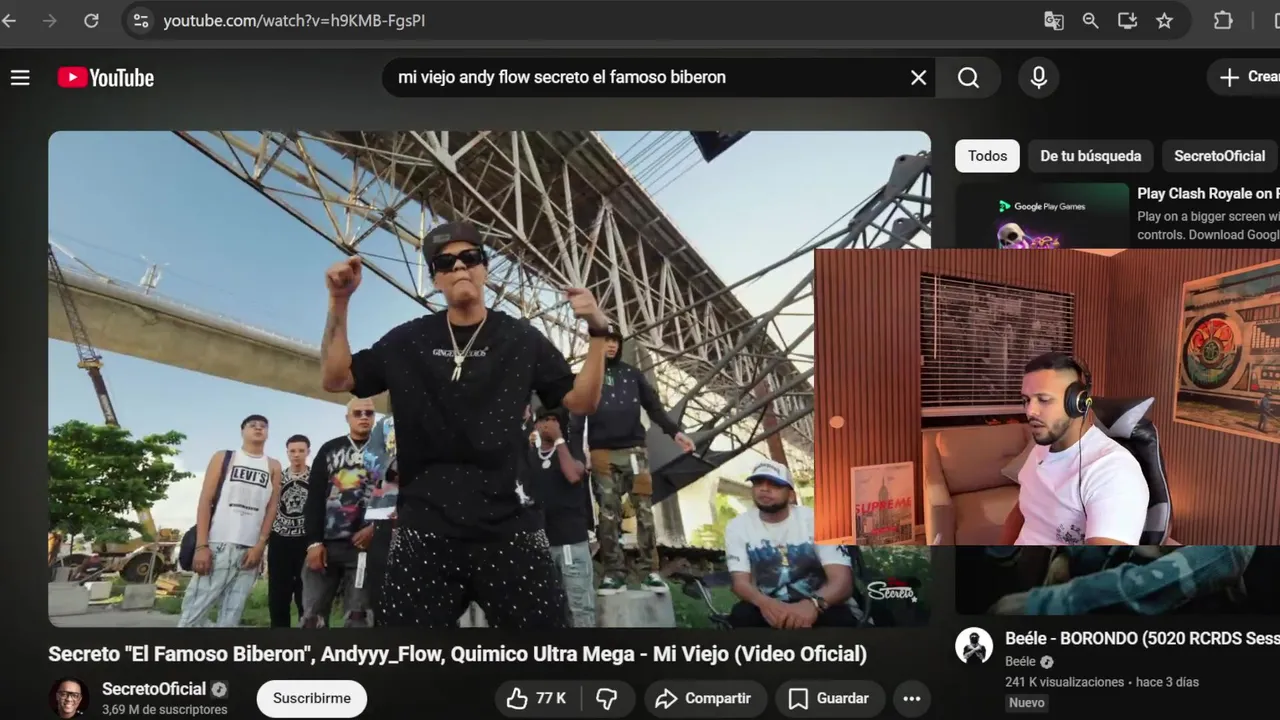The width and height of the screenshot is (1280, 720).
Task: Like the video with thumbs up
Action: coord(537,698)
